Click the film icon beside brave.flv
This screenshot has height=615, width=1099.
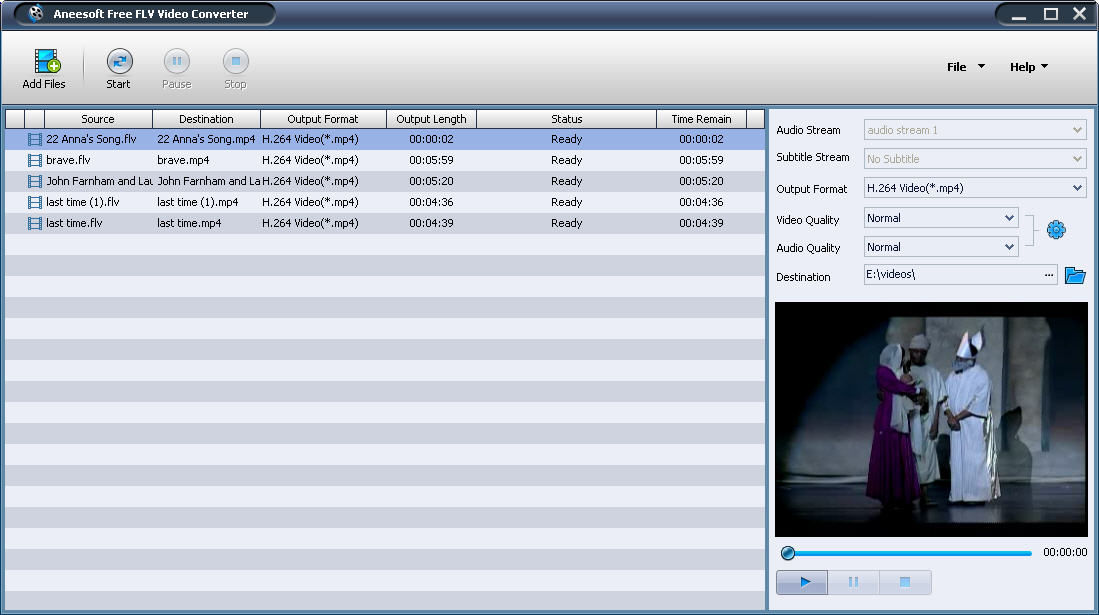[x=35, y=160]
